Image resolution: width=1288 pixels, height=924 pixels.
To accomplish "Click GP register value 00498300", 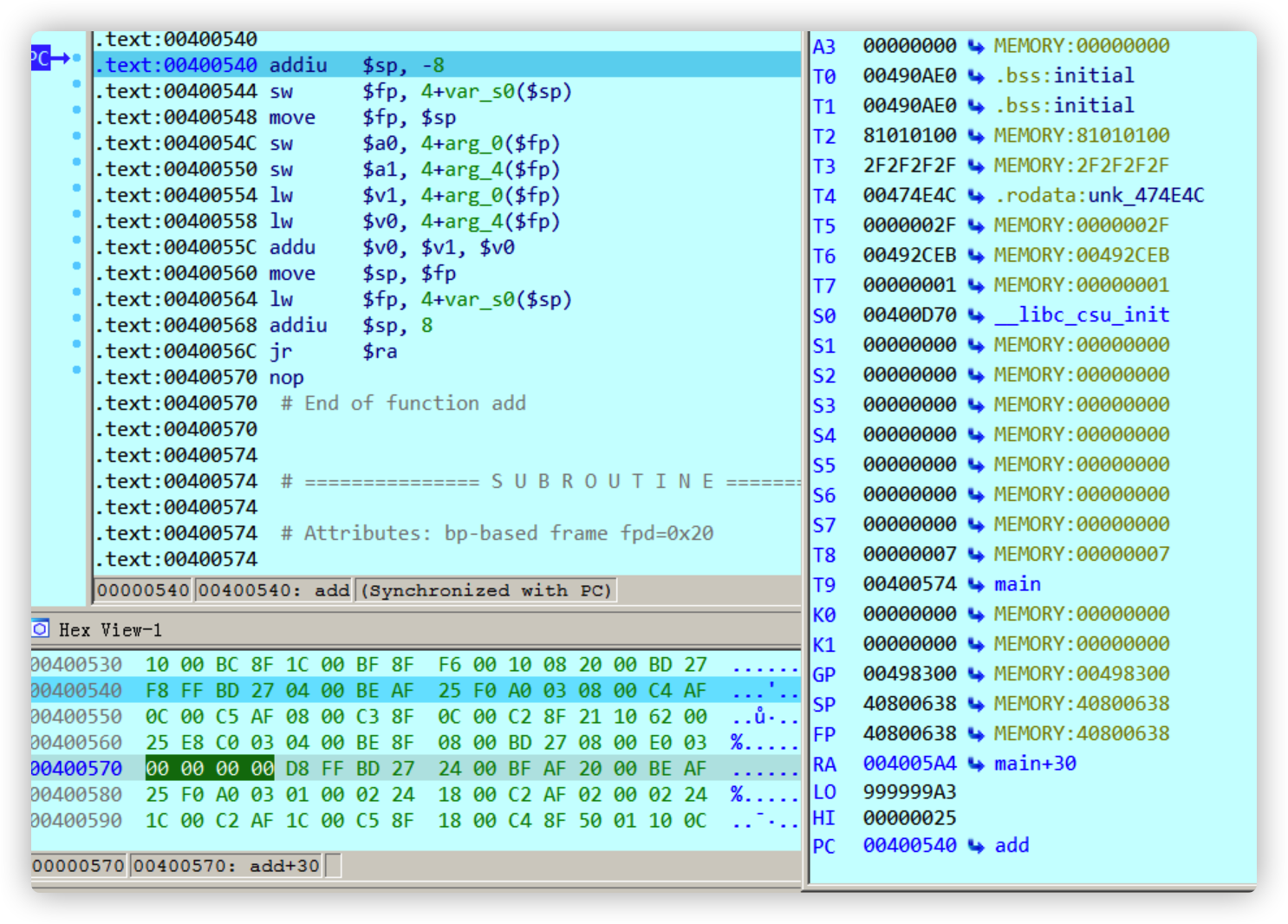I will (x=910, y=674).
